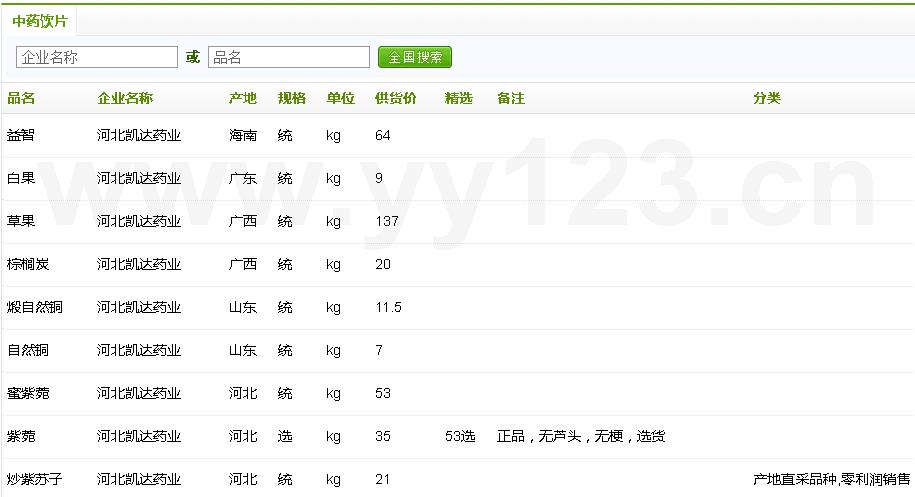Click 河北凯达药业 in the 炒紫苏子 row
Image resolution: width=915 pixels, height=497 pixels.
139,479
